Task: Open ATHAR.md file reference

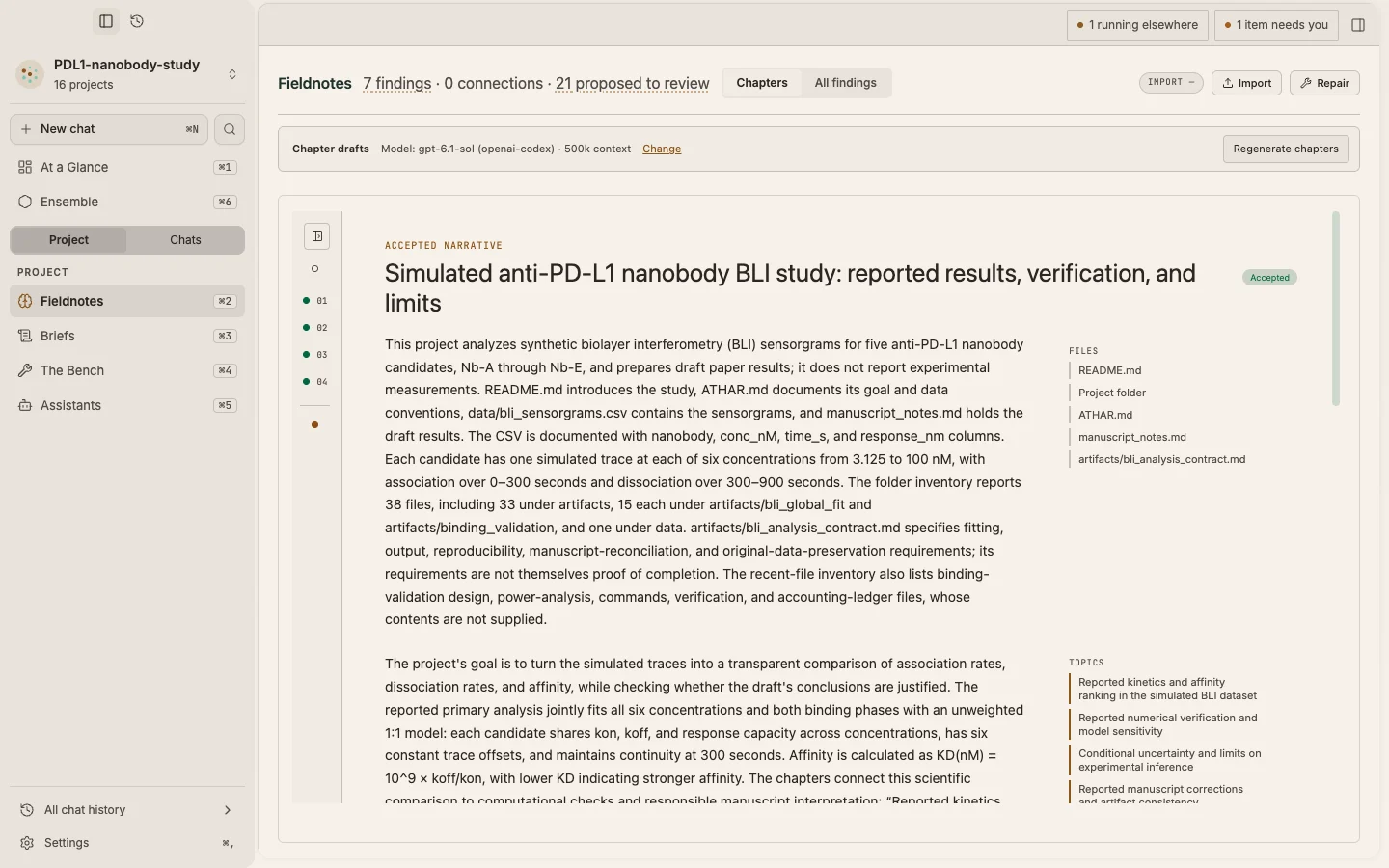Action: pyautogui.click(x=1105, y=415)
